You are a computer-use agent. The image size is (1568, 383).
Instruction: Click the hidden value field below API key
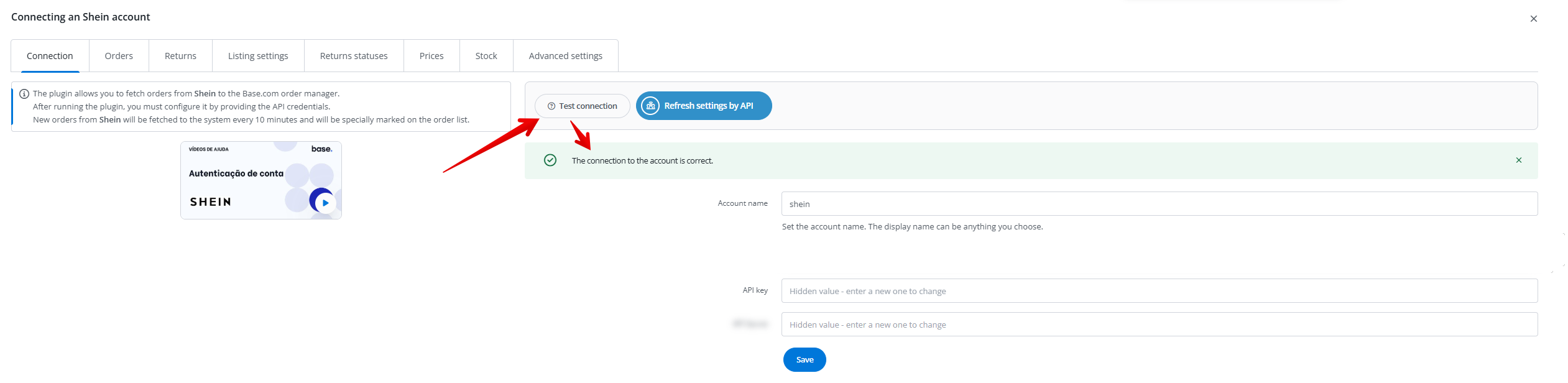pyautogui.click(x=1159, y=325)
